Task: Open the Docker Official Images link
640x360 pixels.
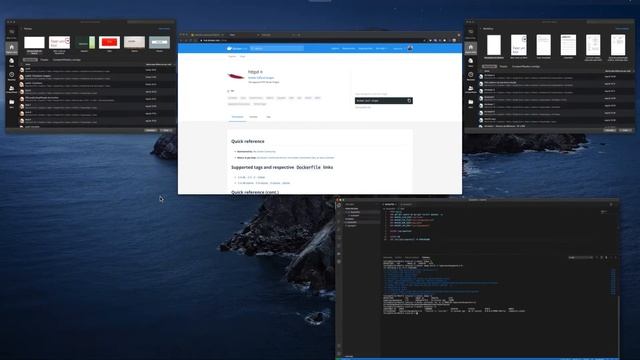Action: click(261, 78)
